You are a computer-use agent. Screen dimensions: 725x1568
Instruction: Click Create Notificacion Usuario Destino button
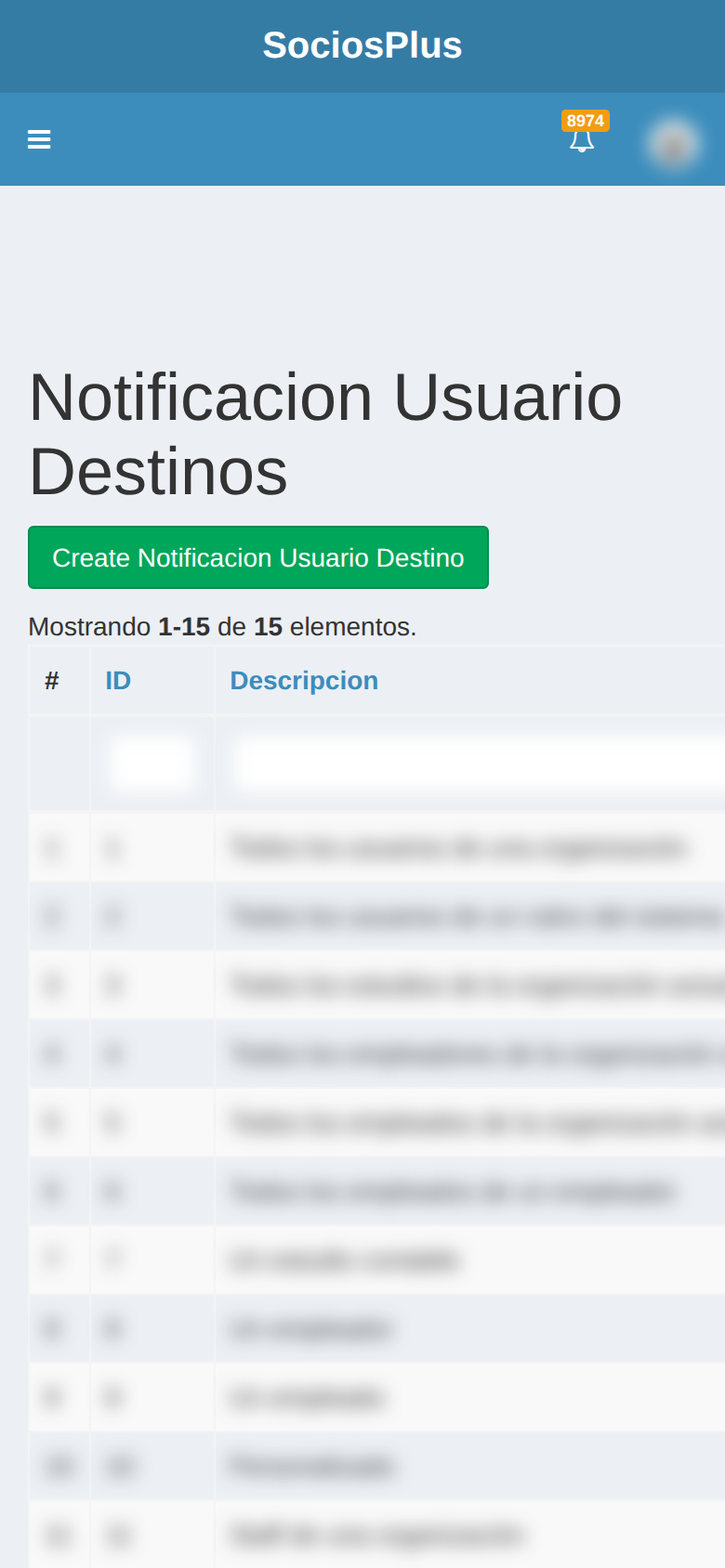tap(258, 557)
